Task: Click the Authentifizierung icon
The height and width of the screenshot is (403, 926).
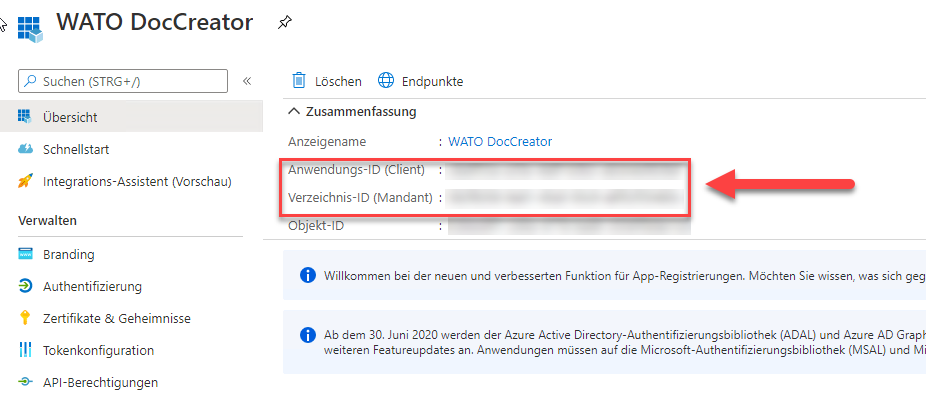Action: pos(26,286)
